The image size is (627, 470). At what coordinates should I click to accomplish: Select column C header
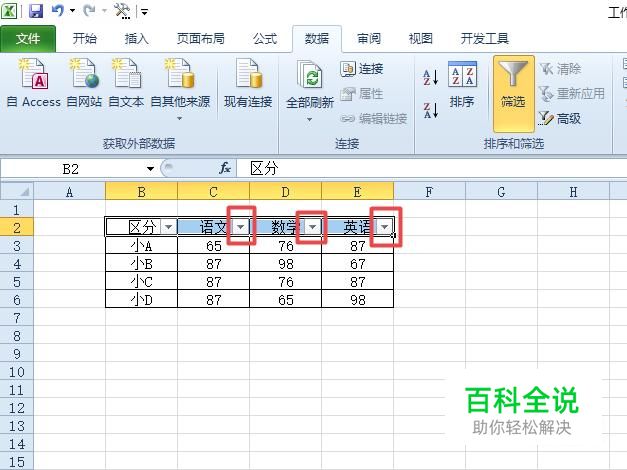coord(213,192)
